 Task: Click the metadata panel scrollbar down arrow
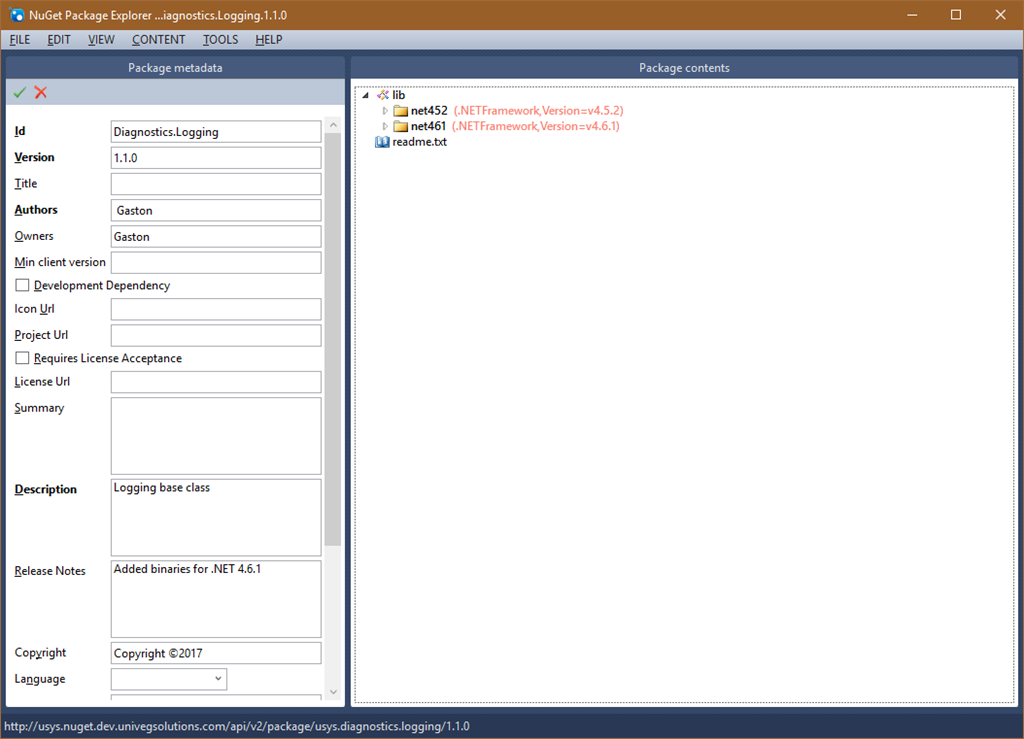[x=333, y=692]
